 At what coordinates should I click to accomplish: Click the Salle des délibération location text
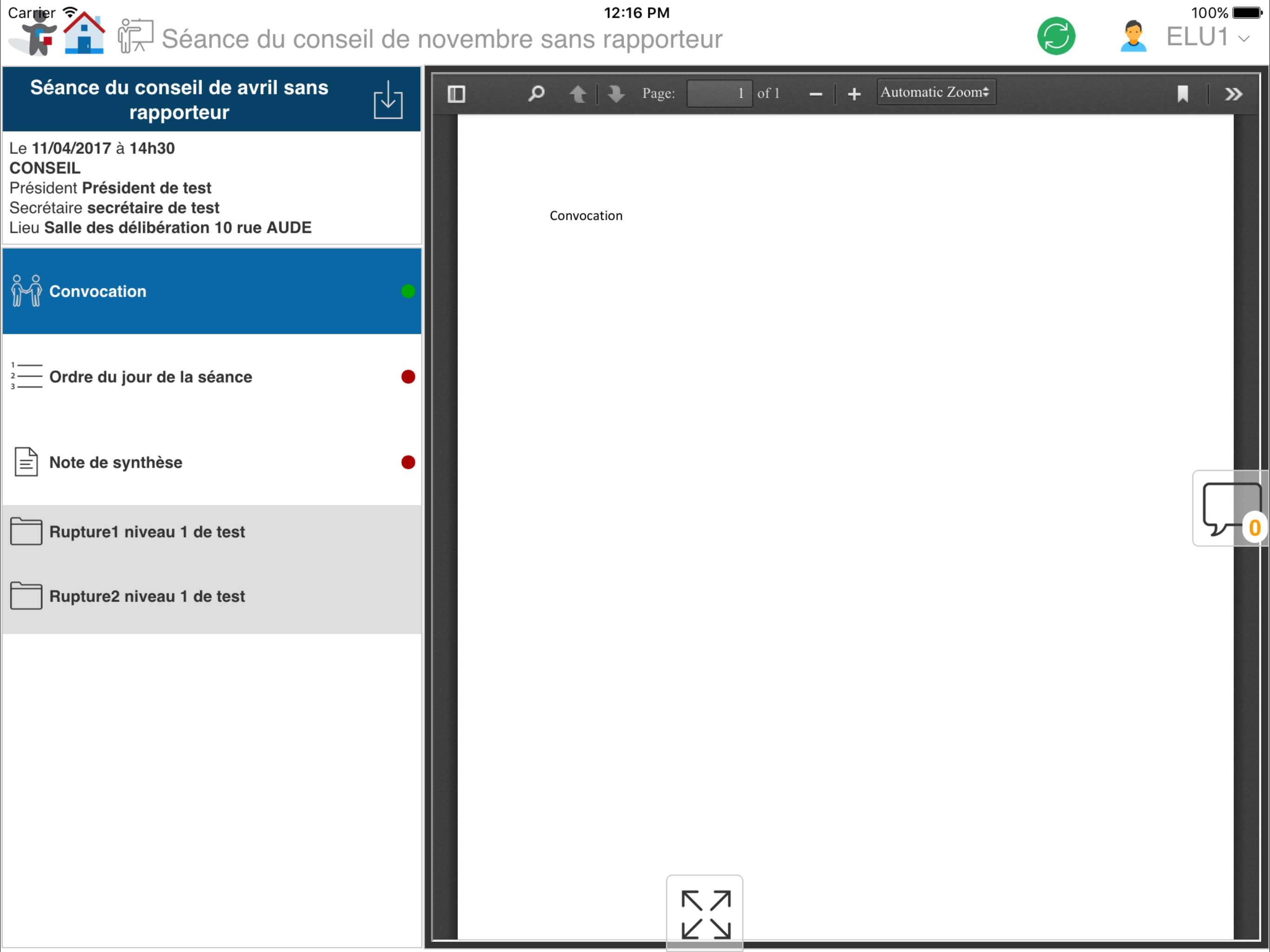[178, 227]
